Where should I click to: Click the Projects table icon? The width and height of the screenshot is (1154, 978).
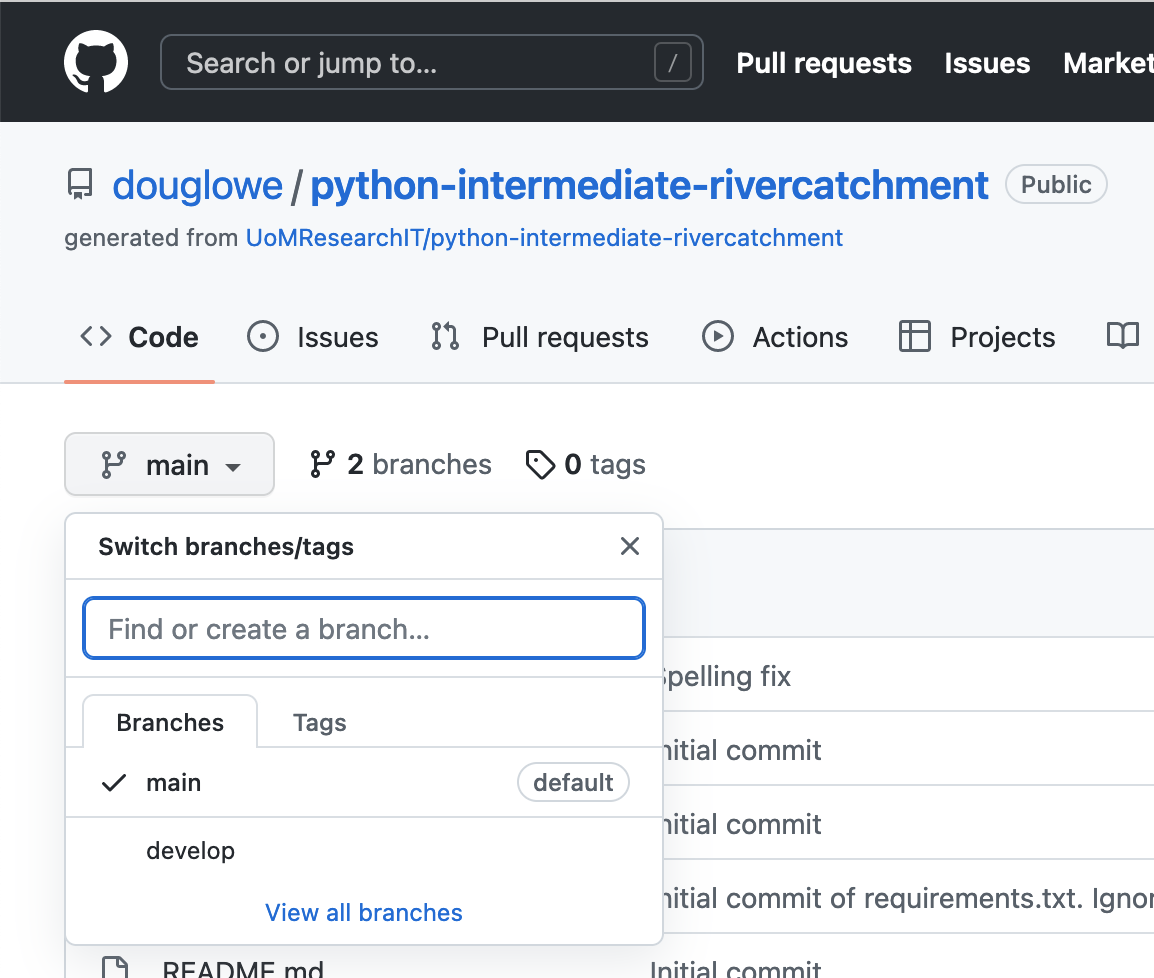915,336
